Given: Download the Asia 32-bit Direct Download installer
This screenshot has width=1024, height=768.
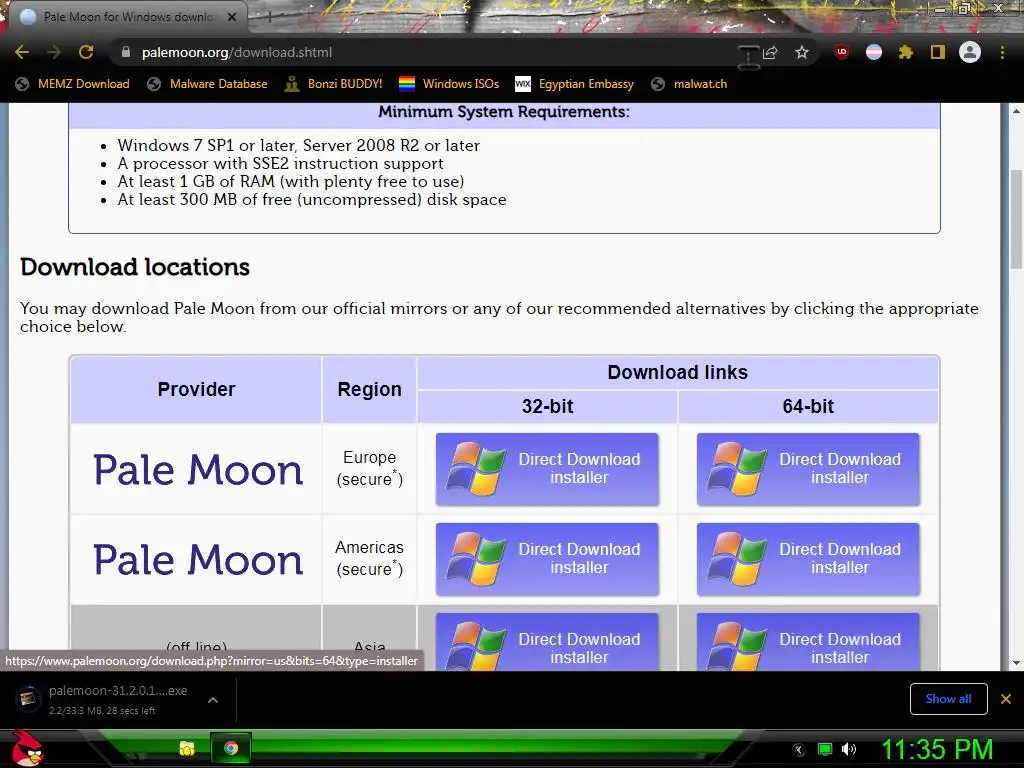Looking at the screenshot, I should coord(547,642).
